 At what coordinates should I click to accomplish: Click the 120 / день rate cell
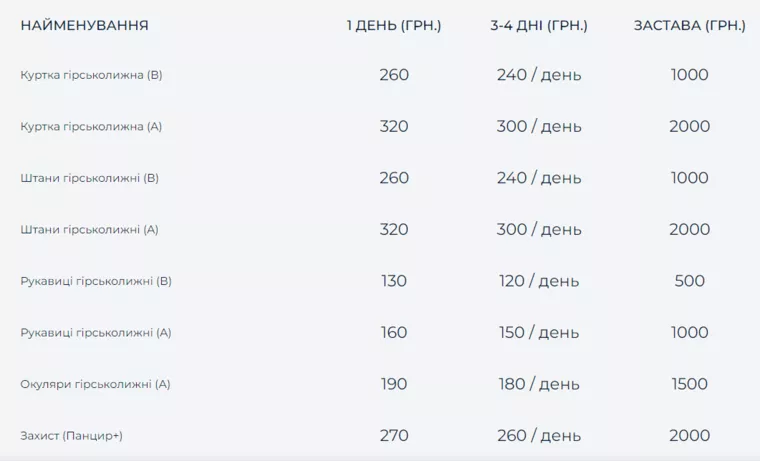pyautogui.click(x=539, y=281)
